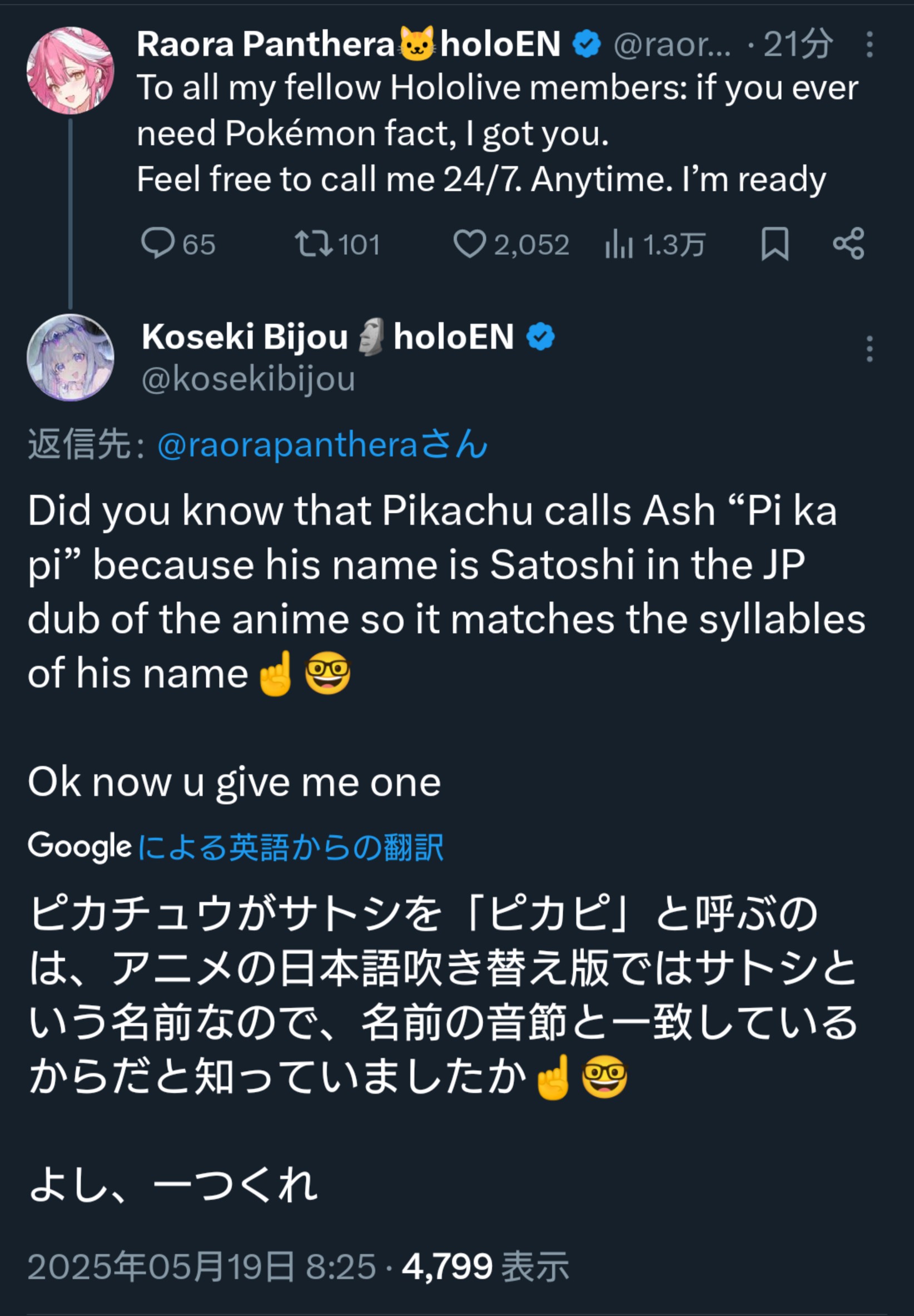Open the 2025年05月19日 8:25 timestamp

click(202, 1266)
